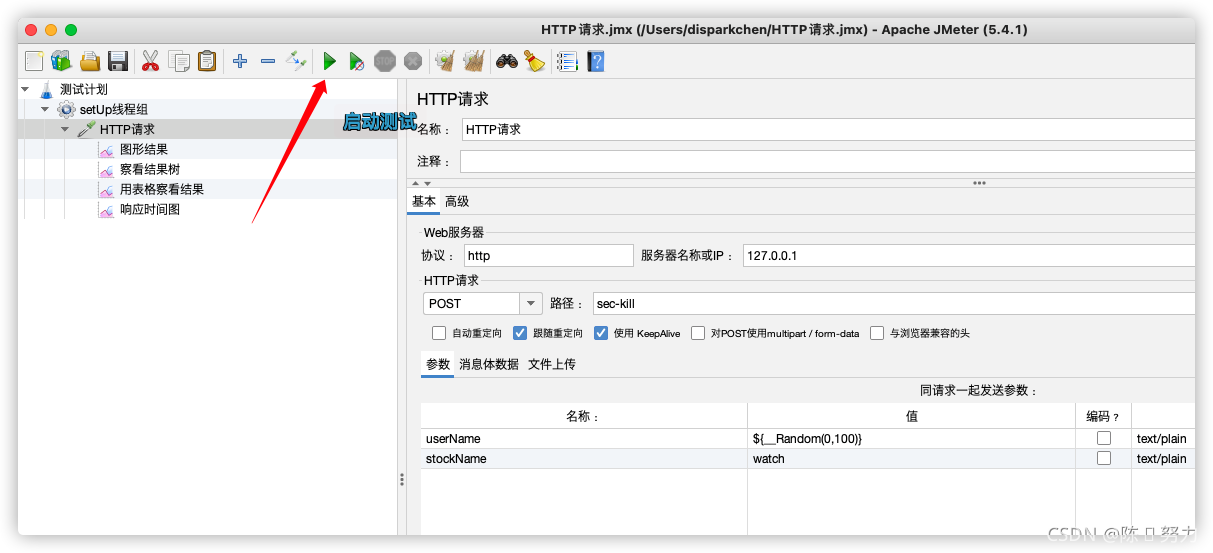Collapse the HTTP请求 tree node arrow

tap(65, 129)
